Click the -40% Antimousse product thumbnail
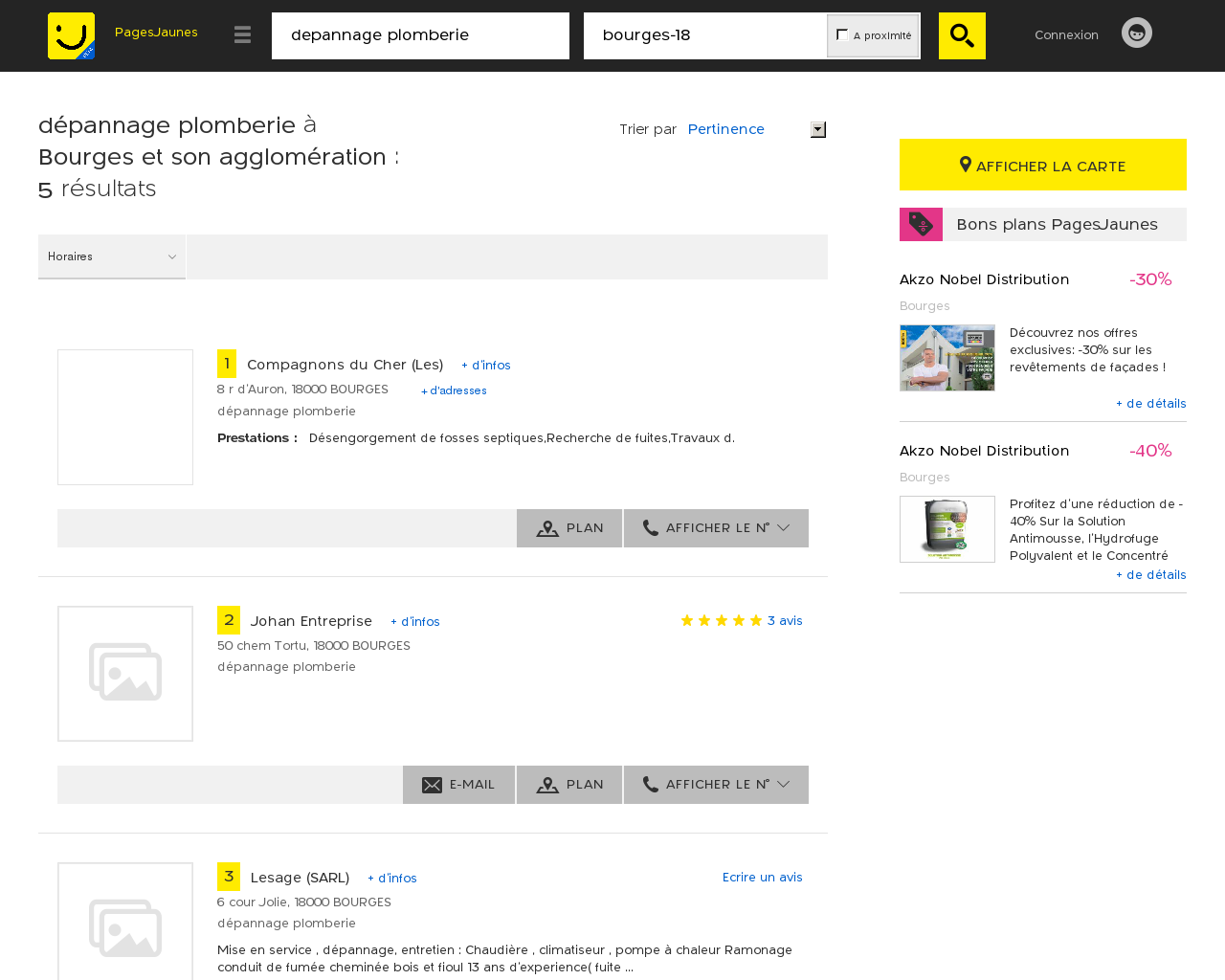Image resolution: width=1225 pixels, height=980 pixels. coord(947,529)
